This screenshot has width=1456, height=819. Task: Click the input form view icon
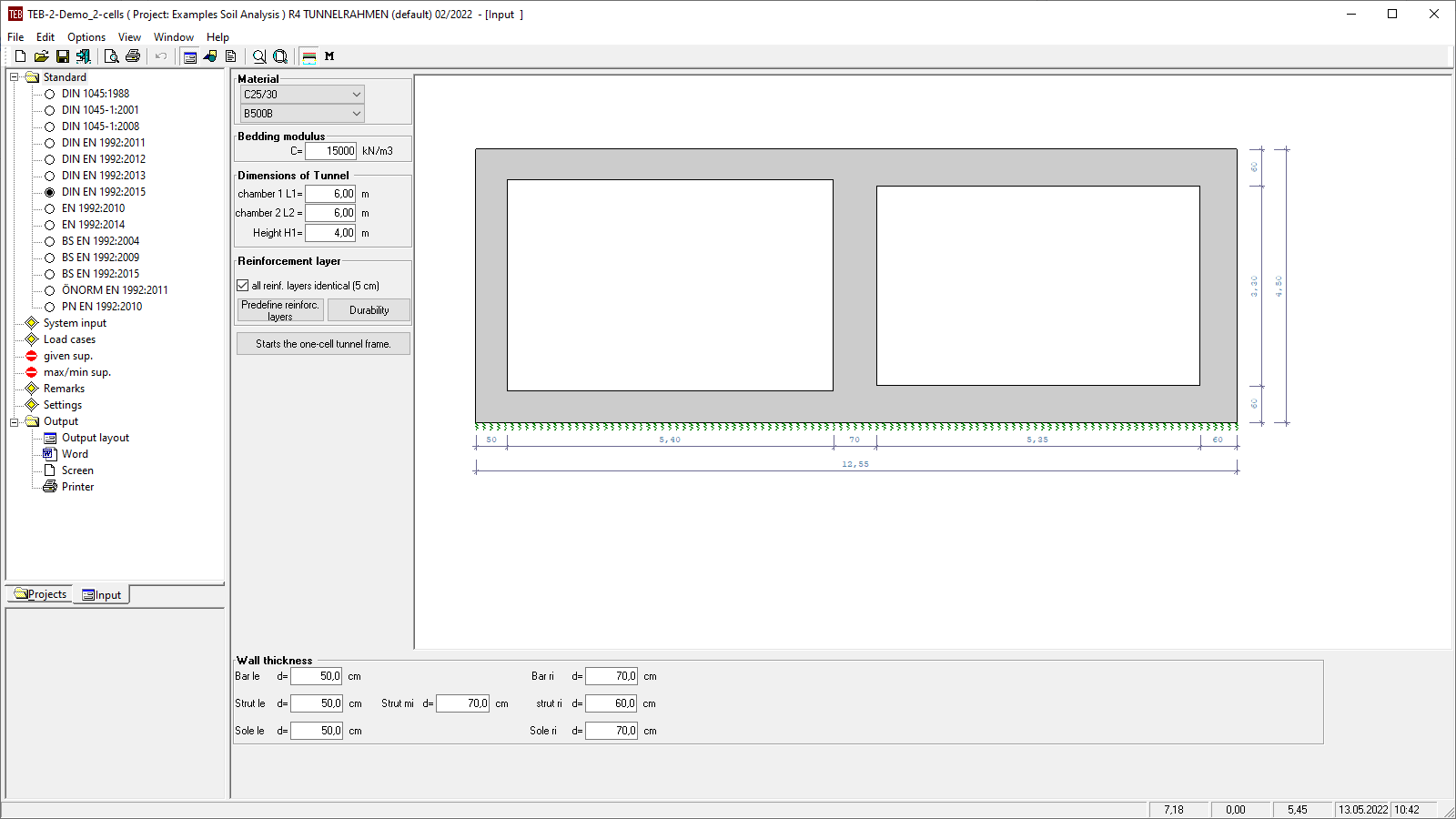(x=190, y=56)
